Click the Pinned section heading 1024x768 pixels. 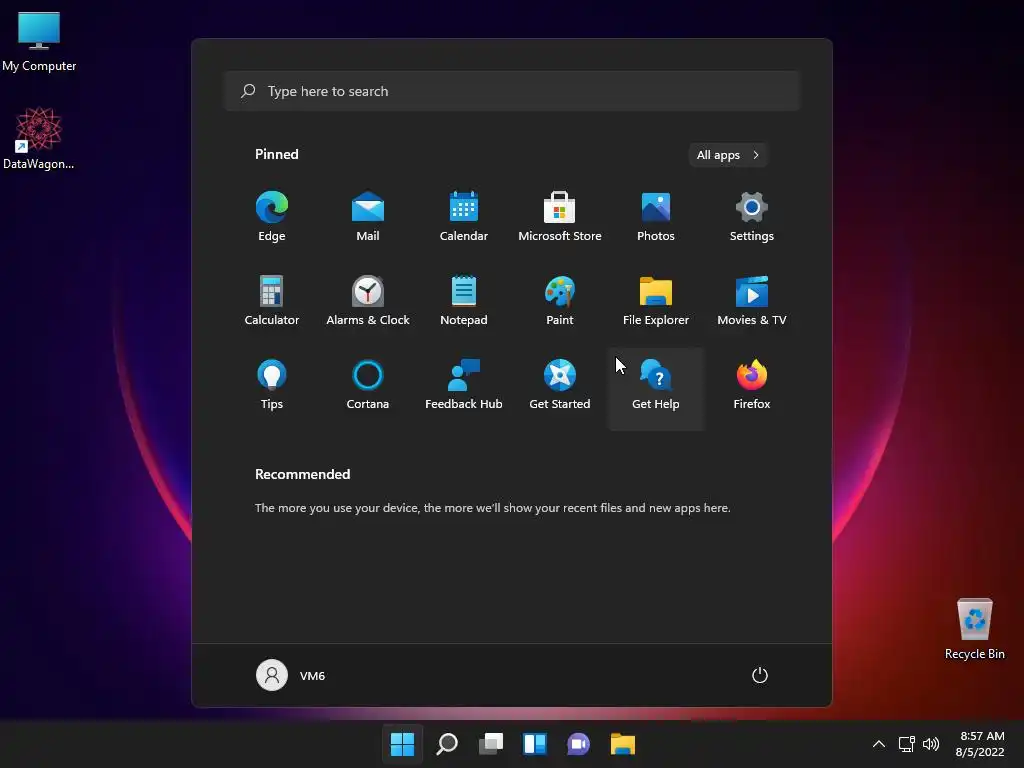point(277,154)
